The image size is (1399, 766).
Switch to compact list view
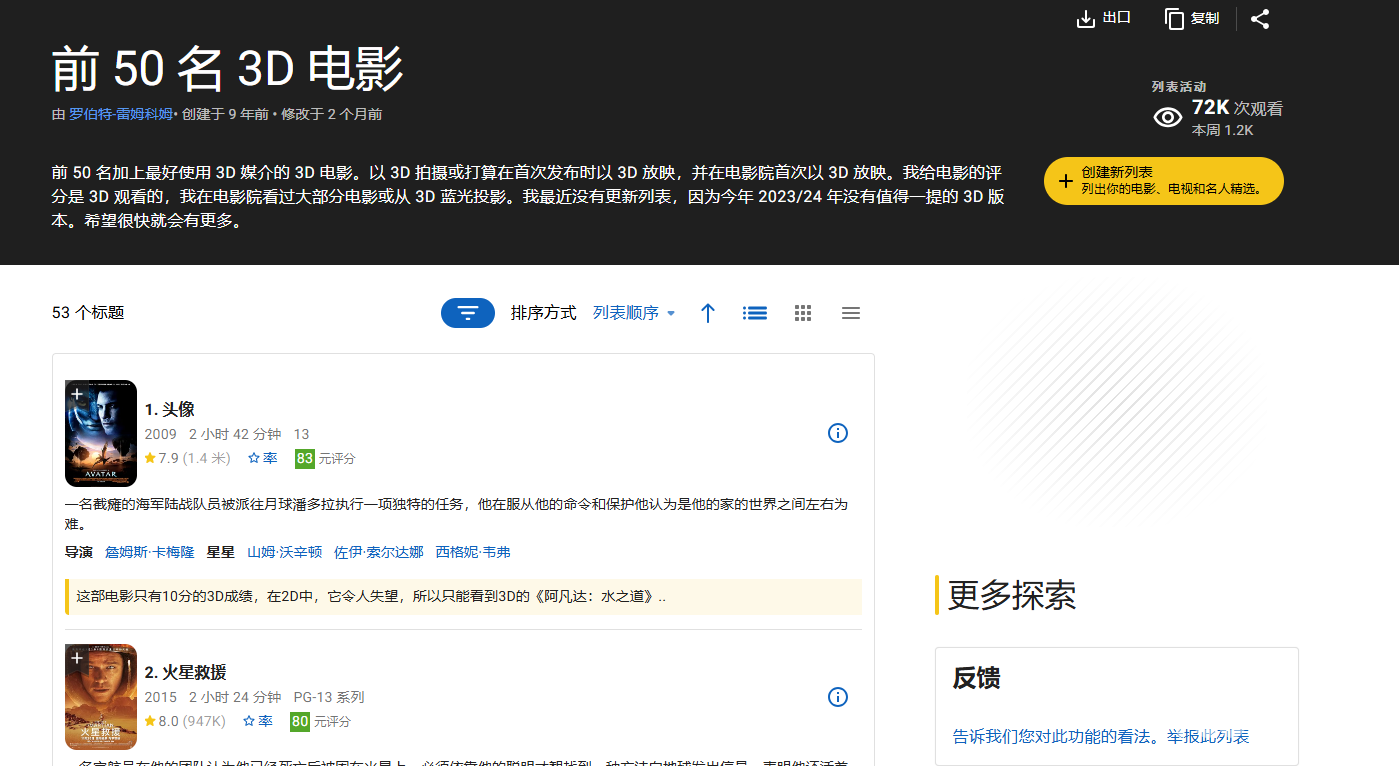pos(851,313)
